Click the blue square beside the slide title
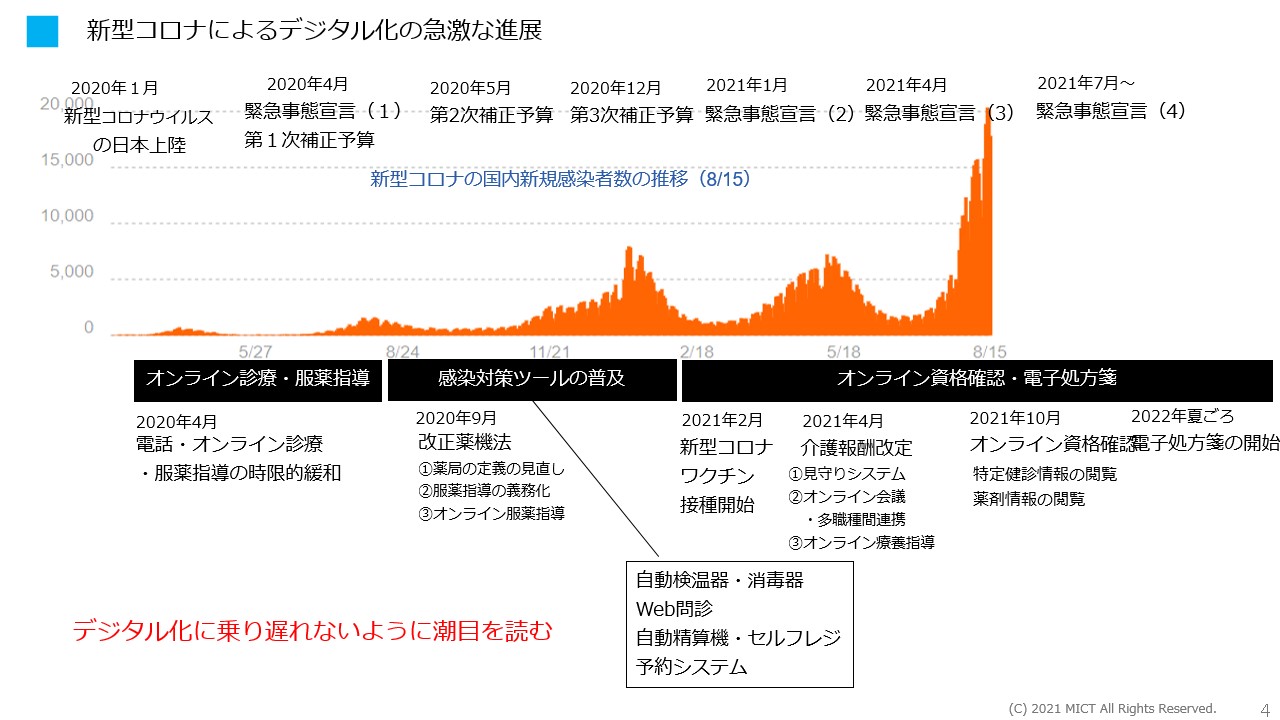This screenshot has width=1280, height=720. coord(43,31)
